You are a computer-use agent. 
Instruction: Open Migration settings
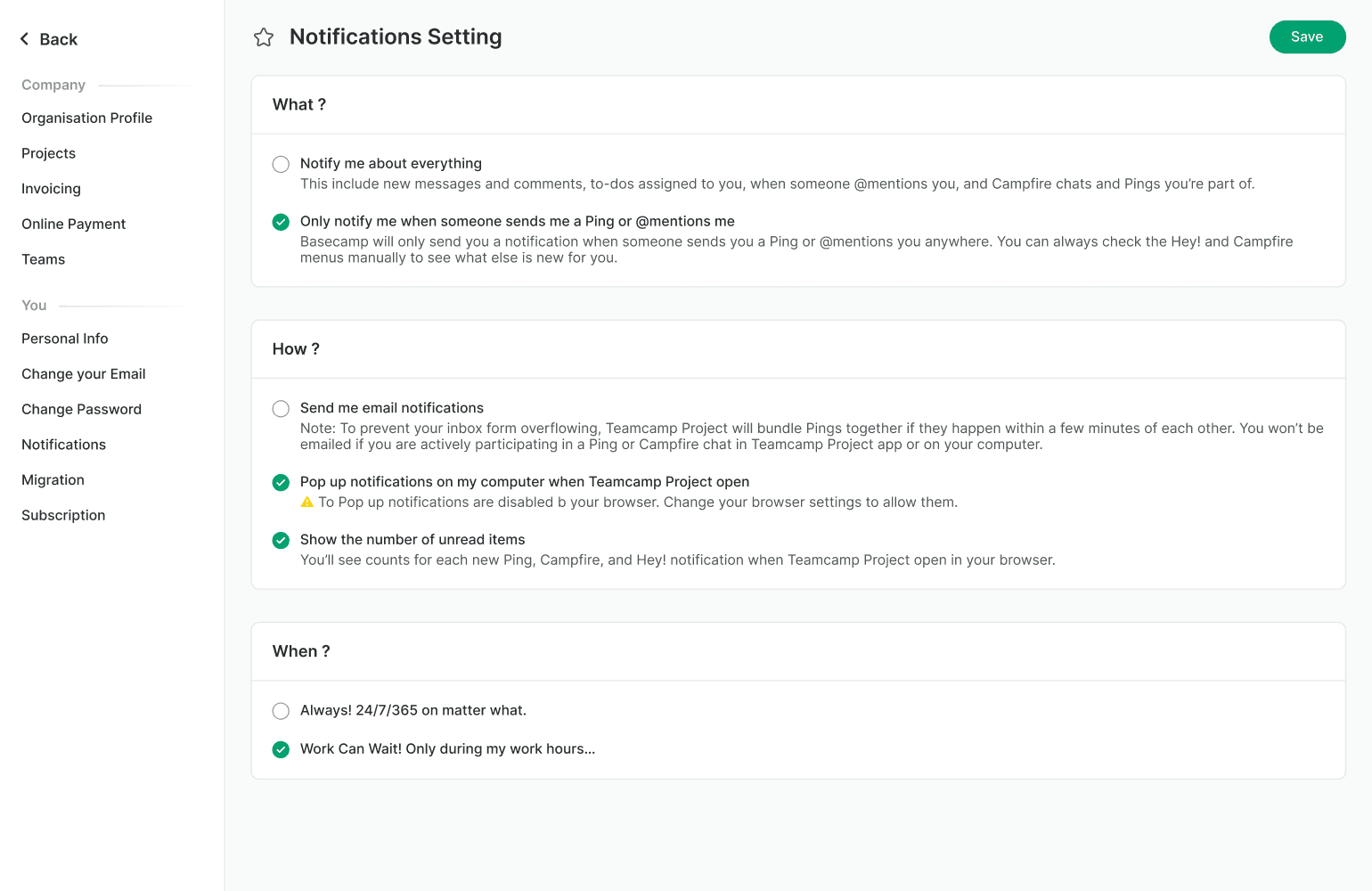point(53,479)
